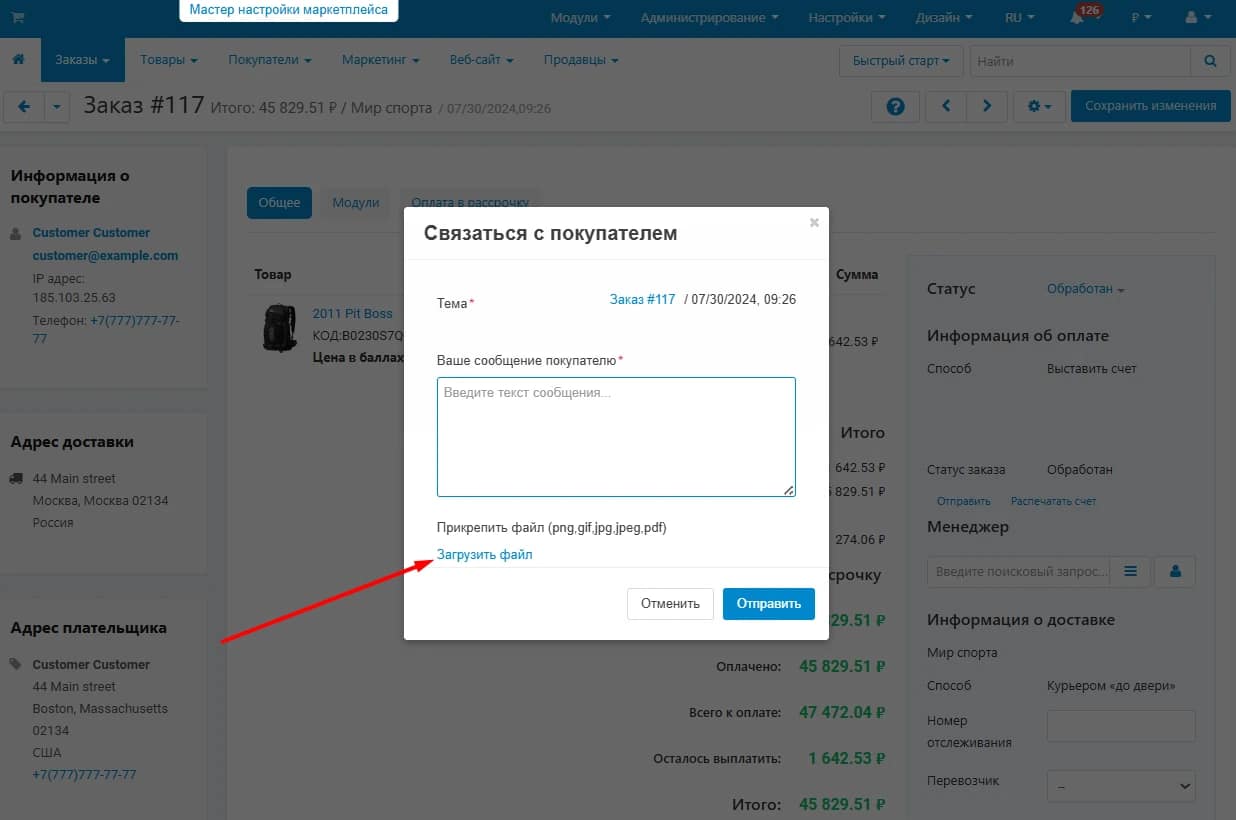
Task: Click the help question mark icon
Action: pos(895,106)
